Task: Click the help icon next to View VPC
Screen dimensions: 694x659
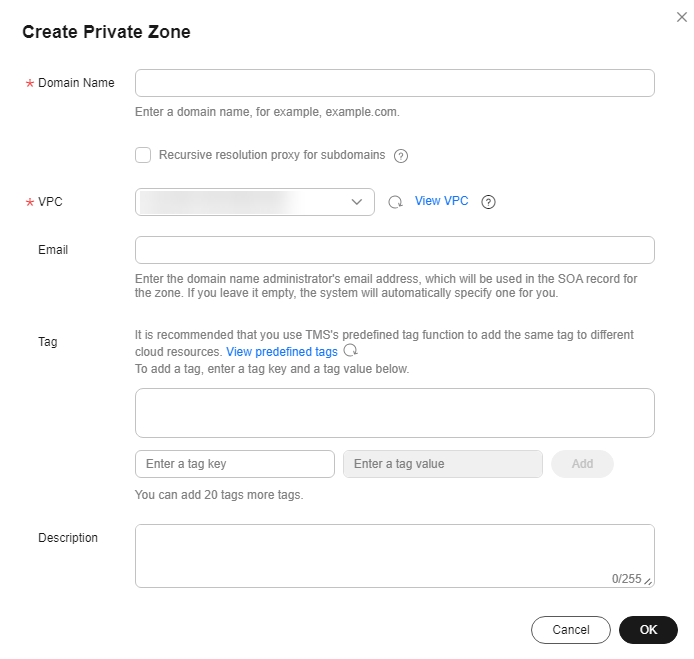Action: 488,202
